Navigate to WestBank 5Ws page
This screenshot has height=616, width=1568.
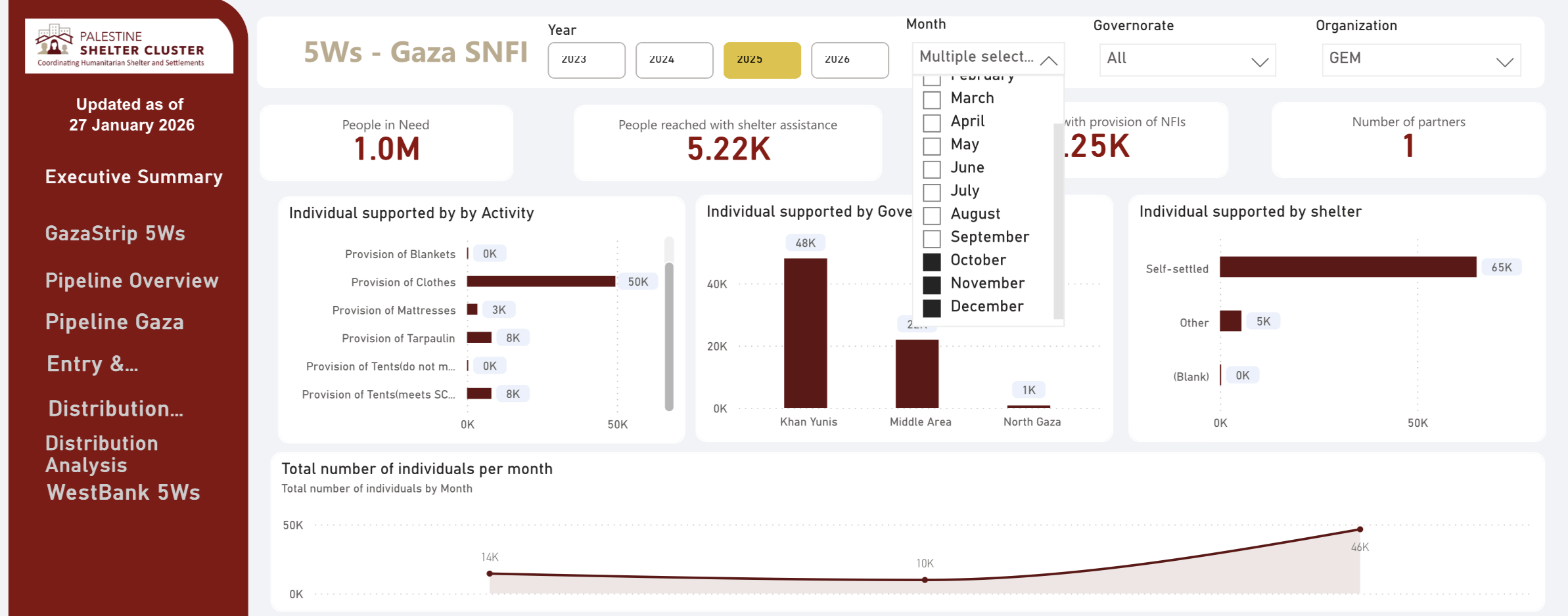[124, 493]
